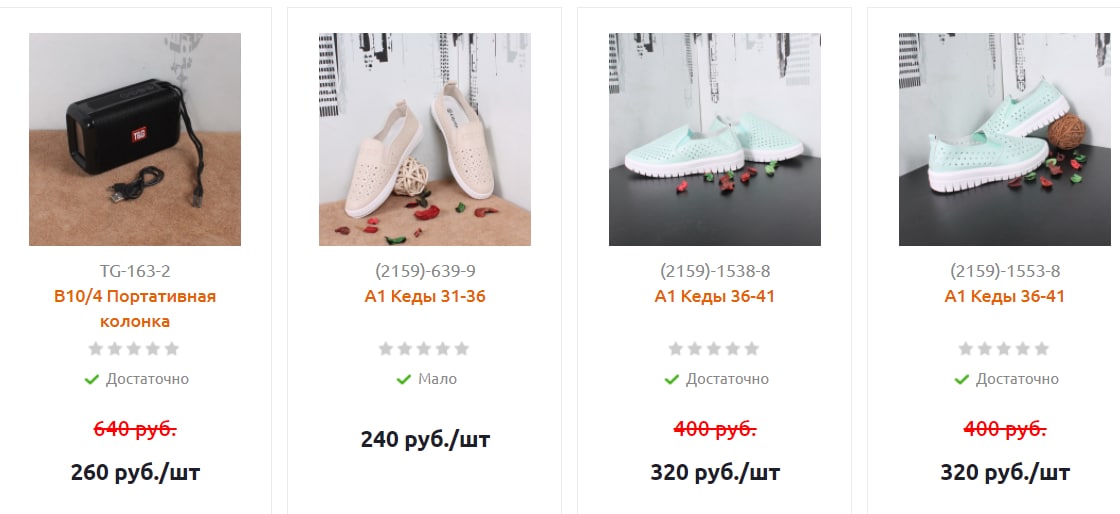
Task: Click the '240 руб./шт' price label
Action: coord(425,439)
